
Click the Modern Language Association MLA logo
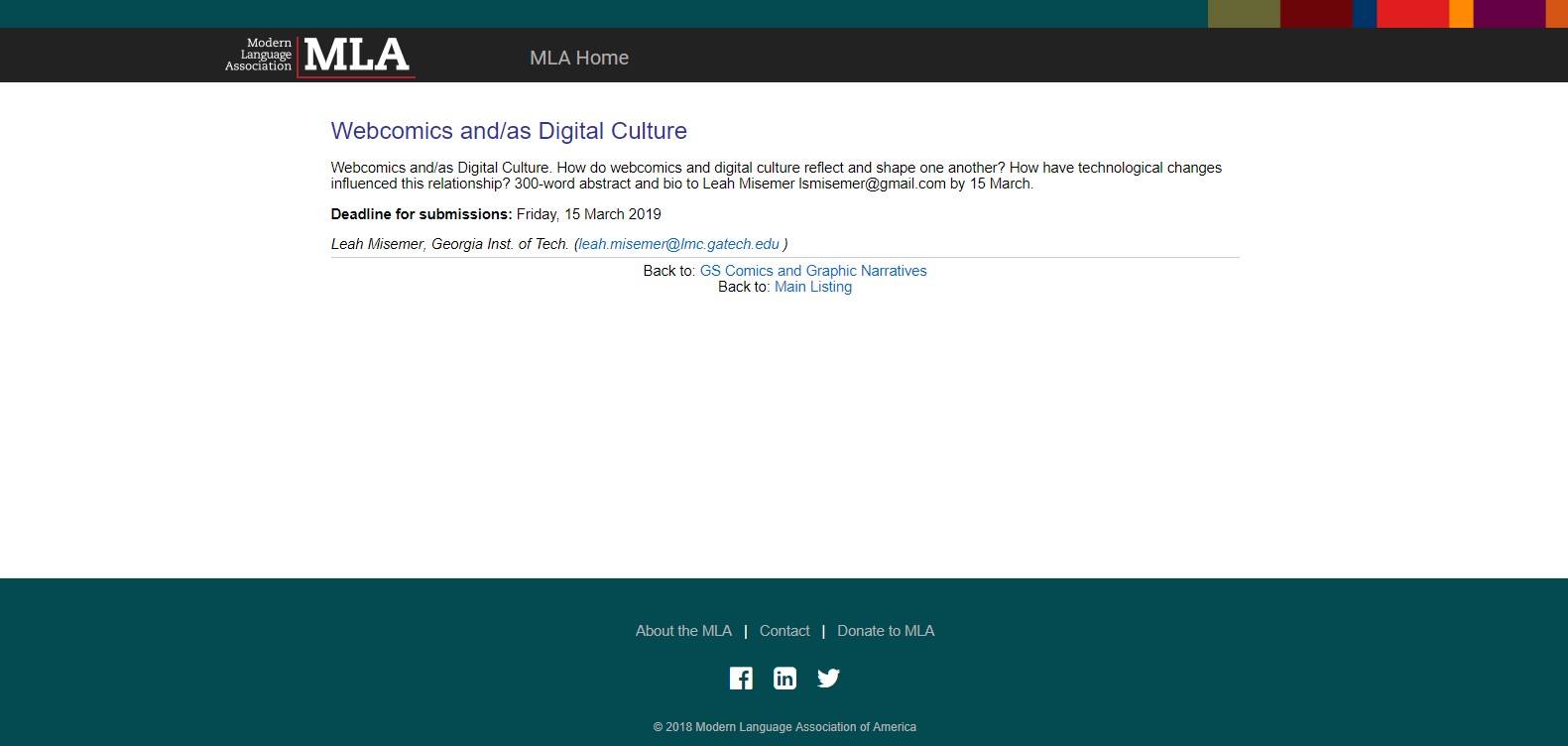(x=319, y=56)
